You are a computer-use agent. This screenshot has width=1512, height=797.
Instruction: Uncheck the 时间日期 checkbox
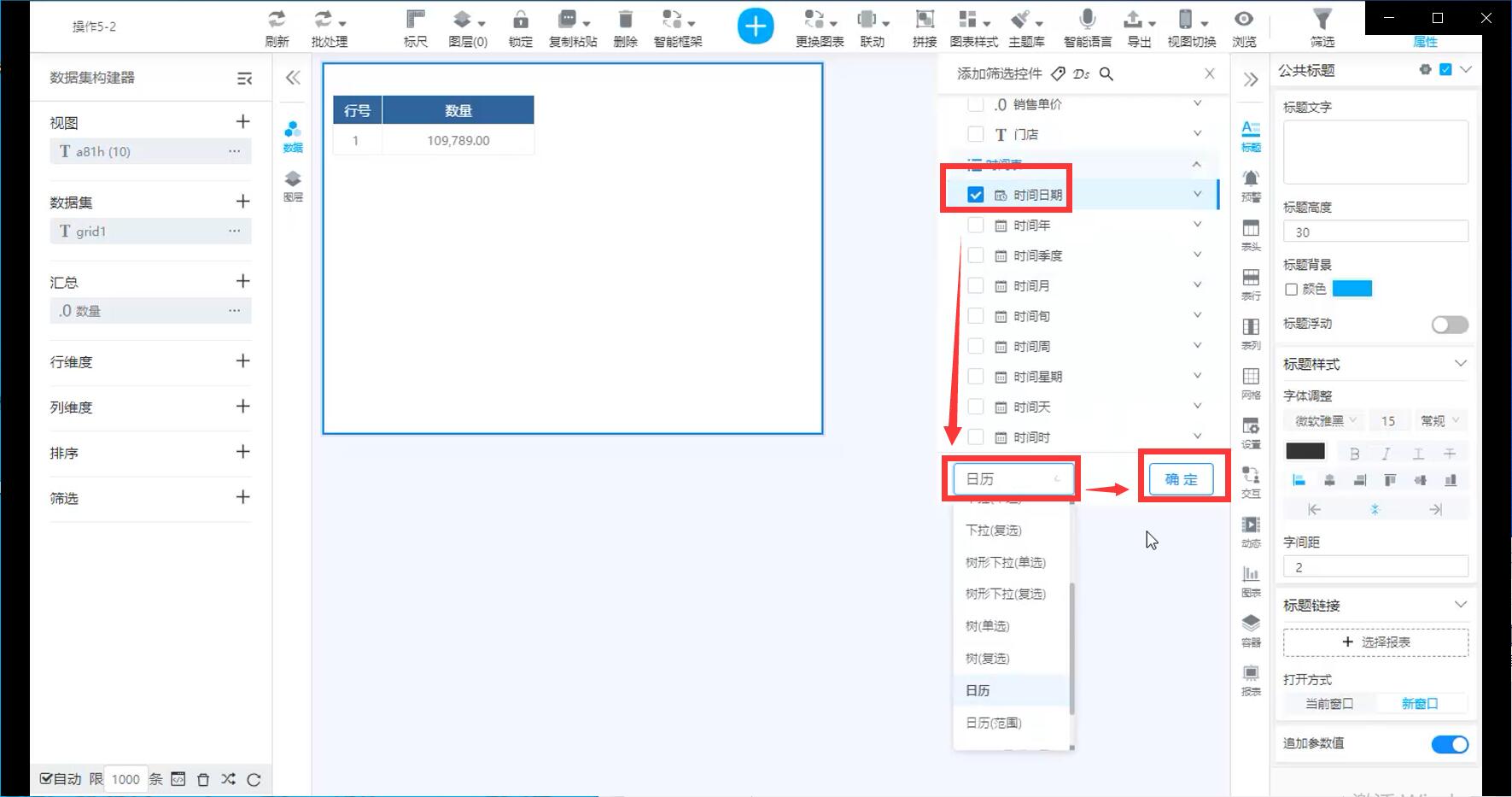[976, 195]
